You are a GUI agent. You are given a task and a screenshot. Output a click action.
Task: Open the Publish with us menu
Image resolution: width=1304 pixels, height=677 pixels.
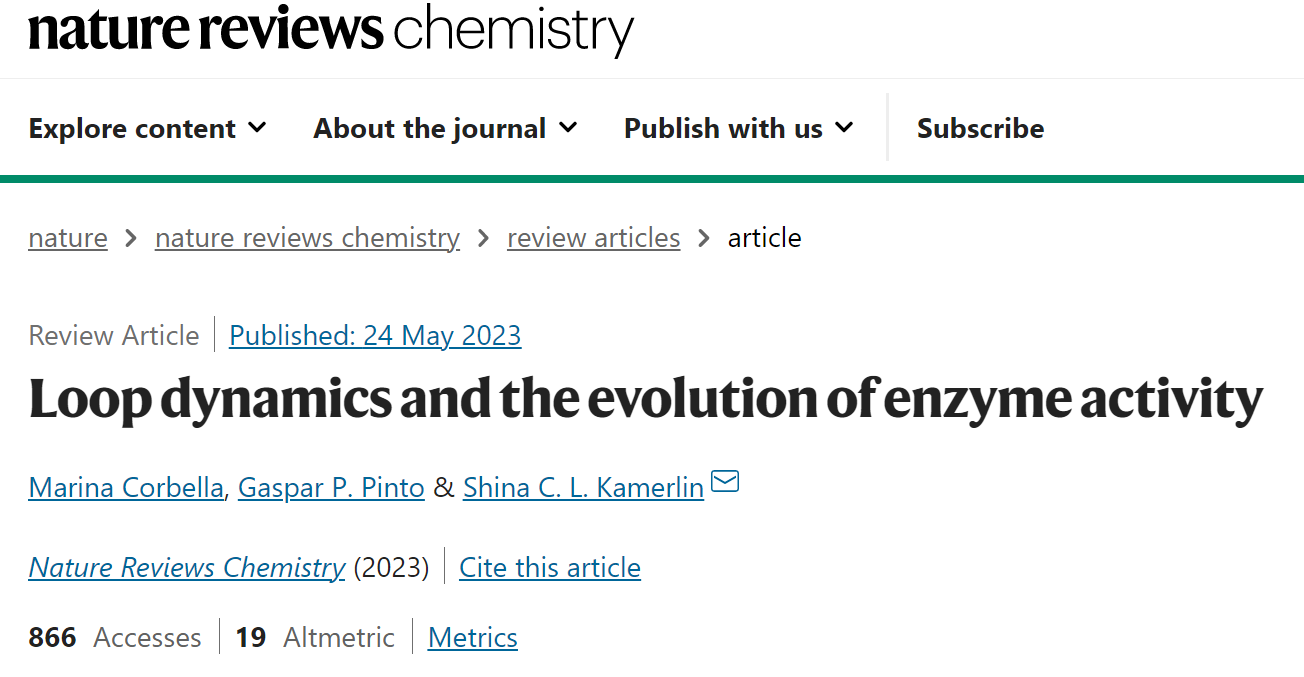click(x=739, y=128)
